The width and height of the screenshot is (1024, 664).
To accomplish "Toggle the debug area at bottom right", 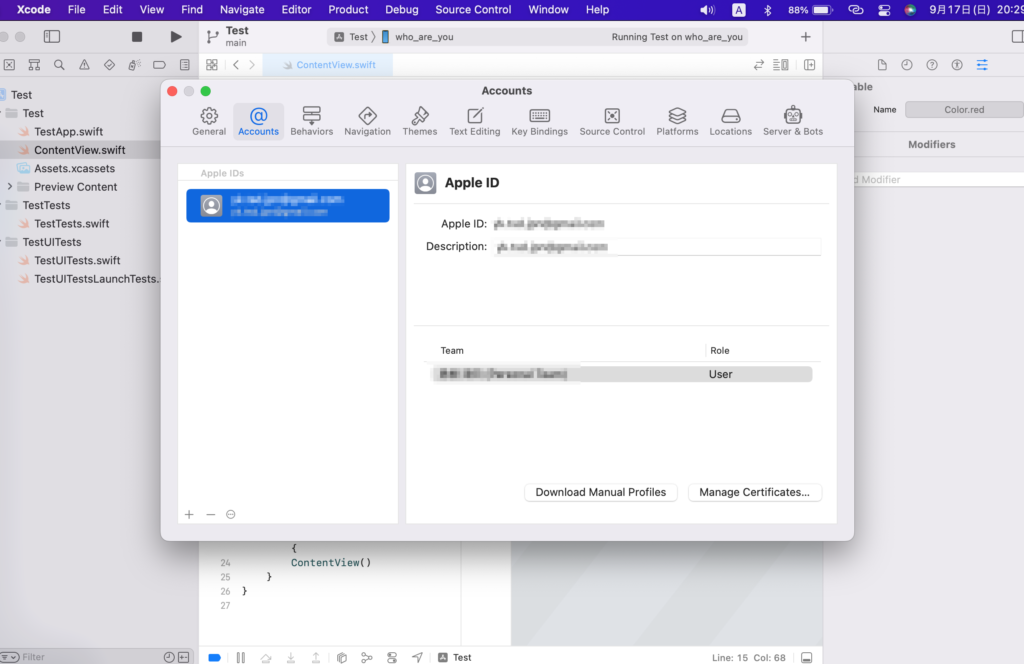I will 806,657.
